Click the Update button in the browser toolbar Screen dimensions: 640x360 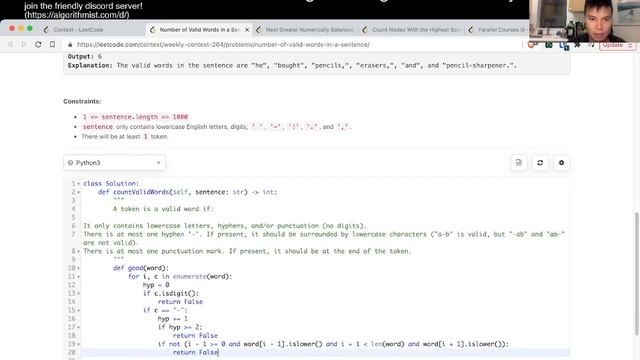618,45
